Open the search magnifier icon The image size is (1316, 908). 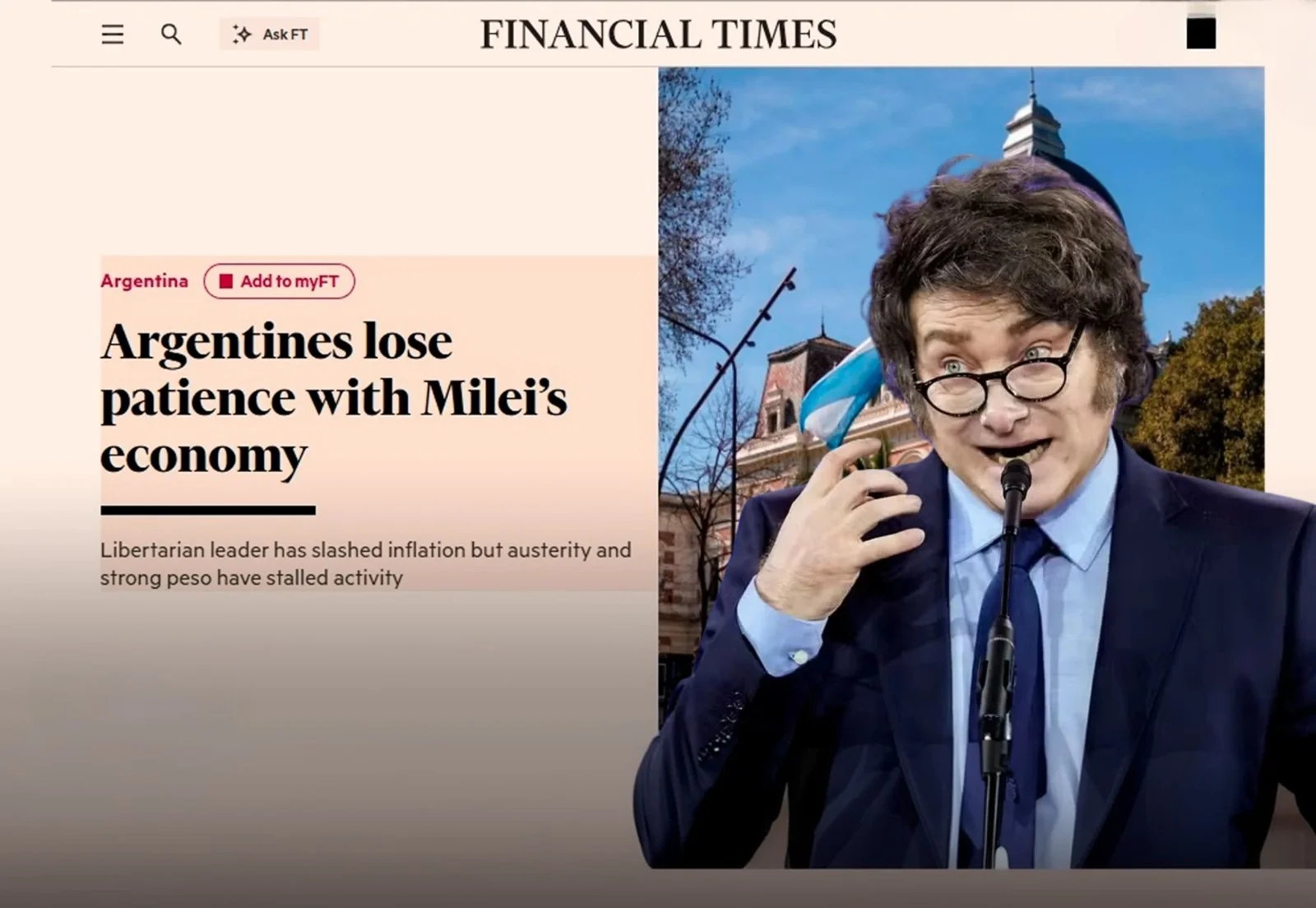click(171, 34)
